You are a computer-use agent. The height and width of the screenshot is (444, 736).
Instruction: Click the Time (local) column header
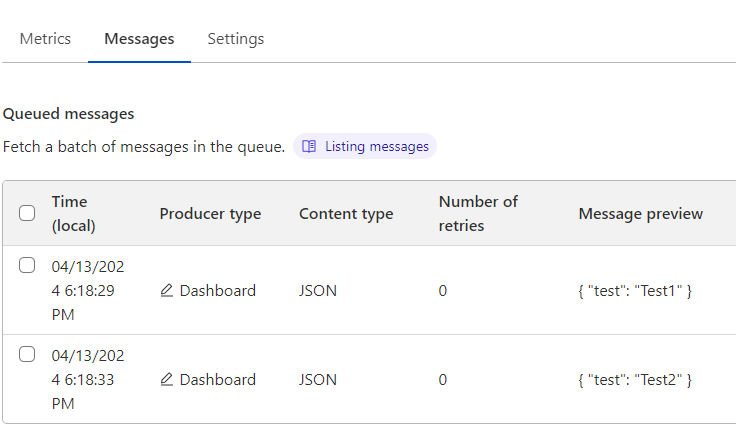[74, 214]
